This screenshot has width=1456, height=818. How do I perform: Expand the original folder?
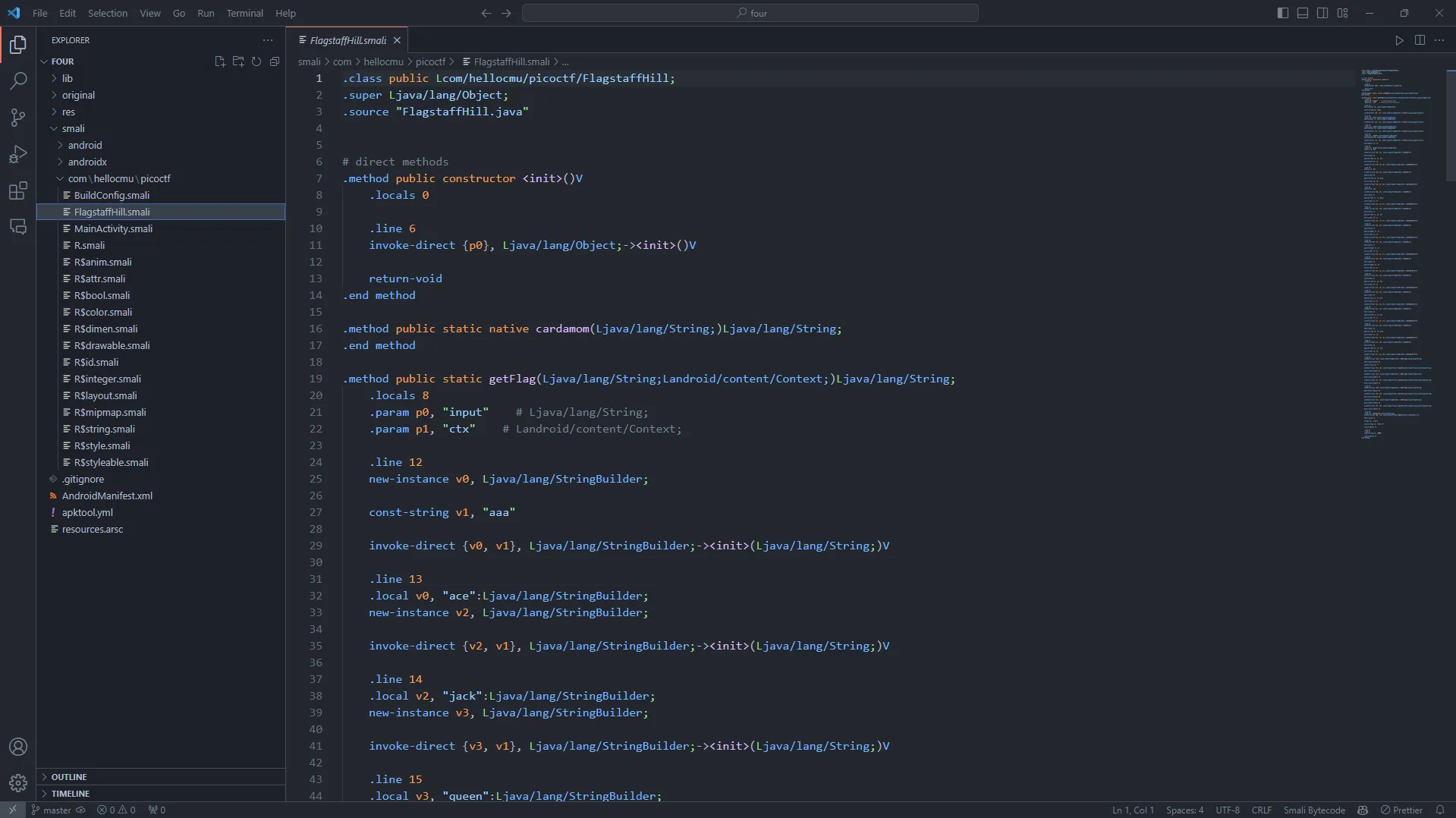pyautogui.click(x=161, y=95)
